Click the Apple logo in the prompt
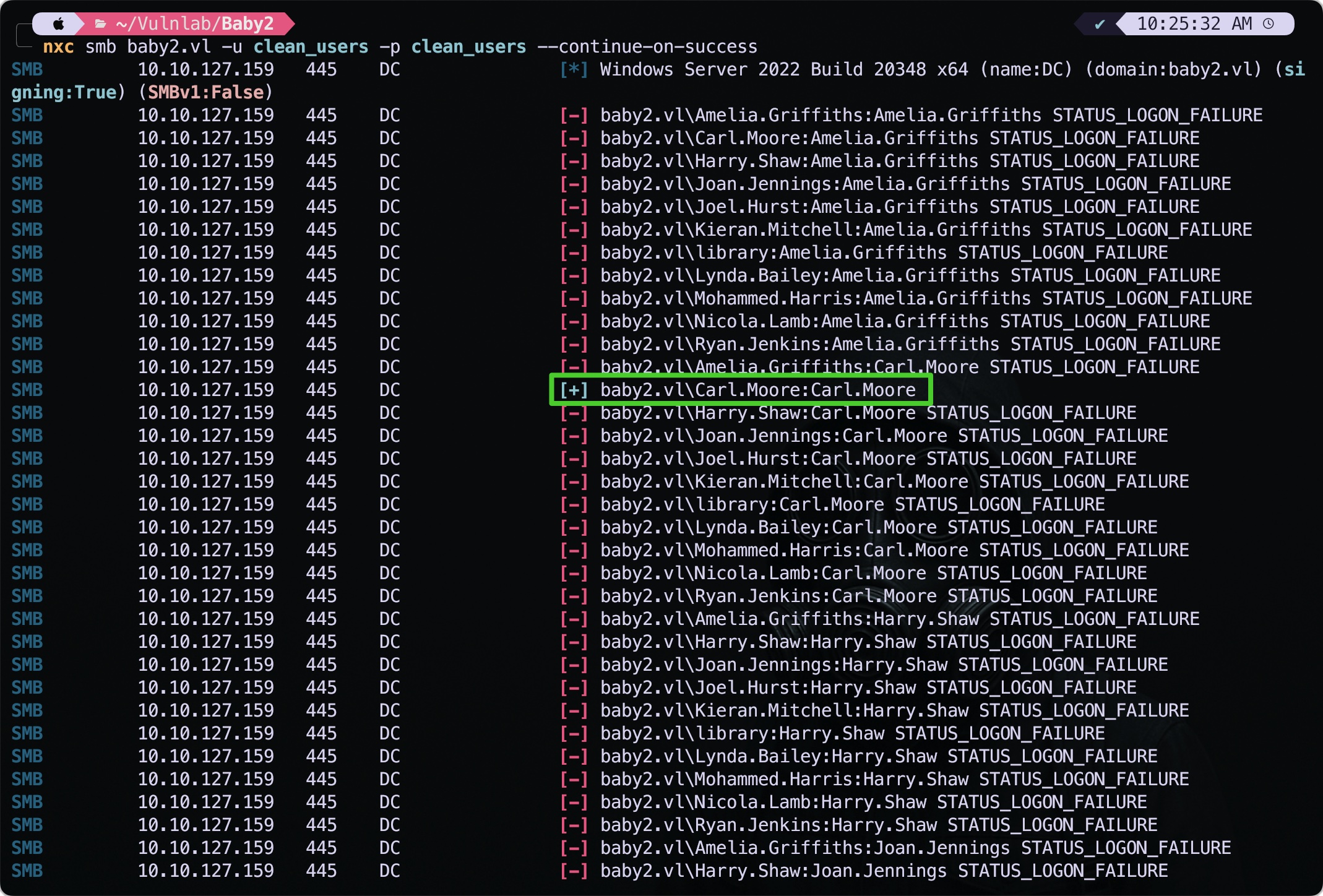The height and width of the screenshot is (896, 1323). pos(58,24)
